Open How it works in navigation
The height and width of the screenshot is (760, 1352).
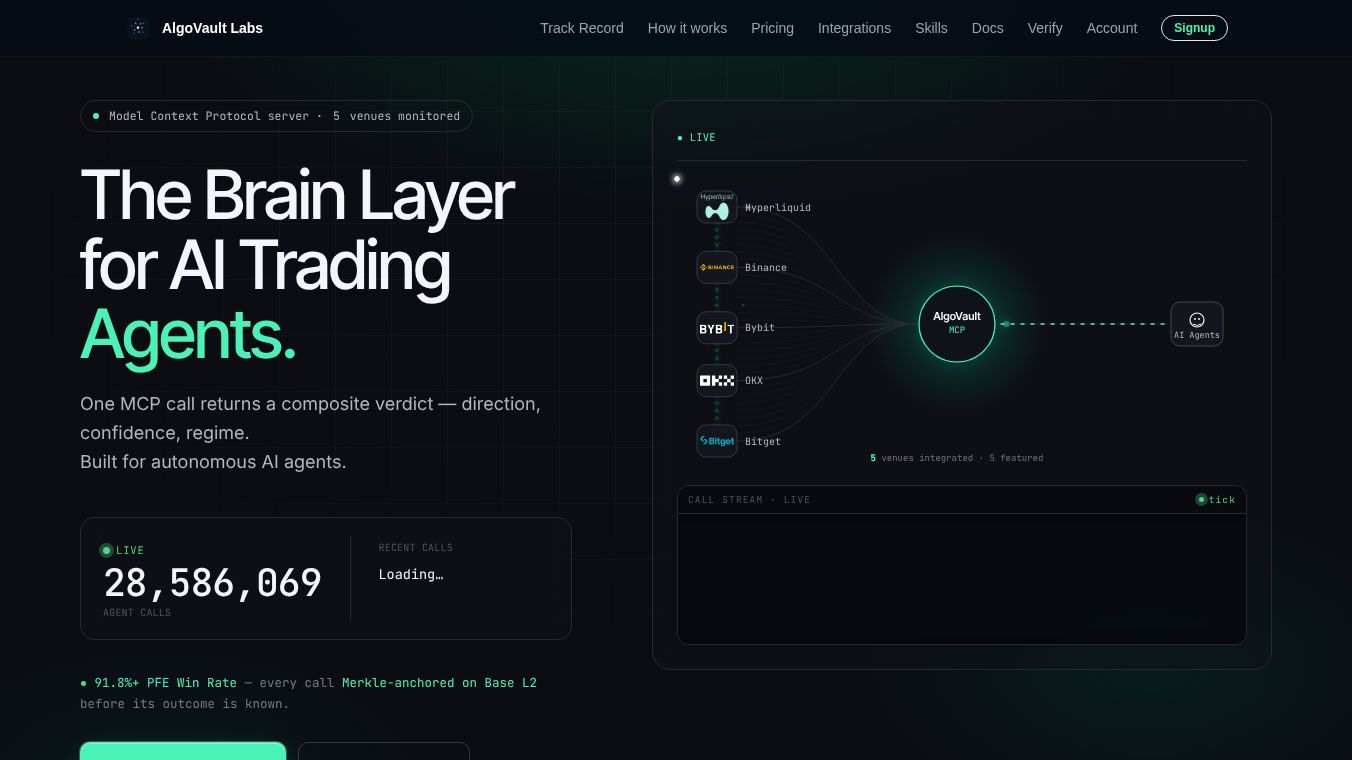pyautogui.click(x=687, y=28)
